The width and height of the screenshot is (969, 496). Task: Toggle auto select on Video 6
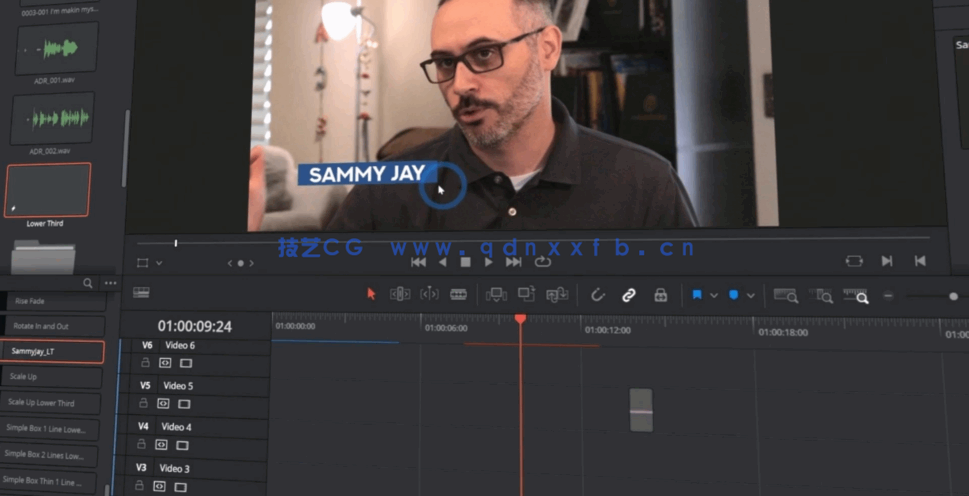(165, 363)
